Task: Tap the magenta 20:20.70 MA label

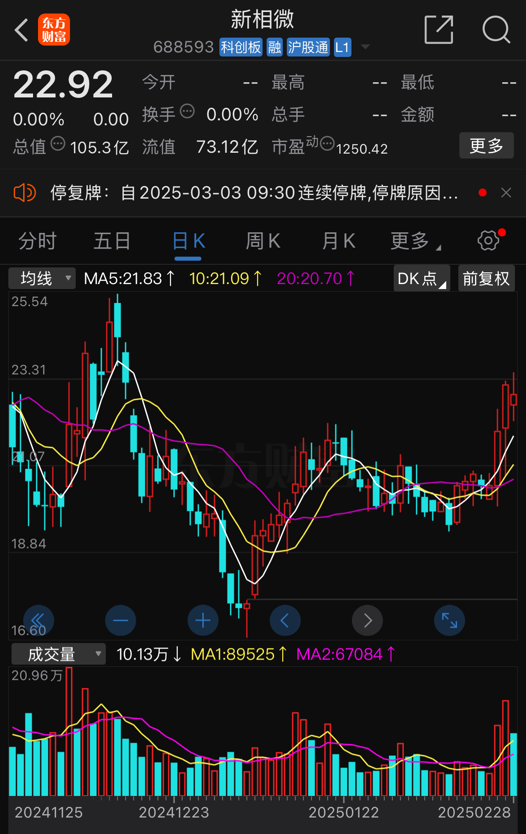Action: [316, 278]
